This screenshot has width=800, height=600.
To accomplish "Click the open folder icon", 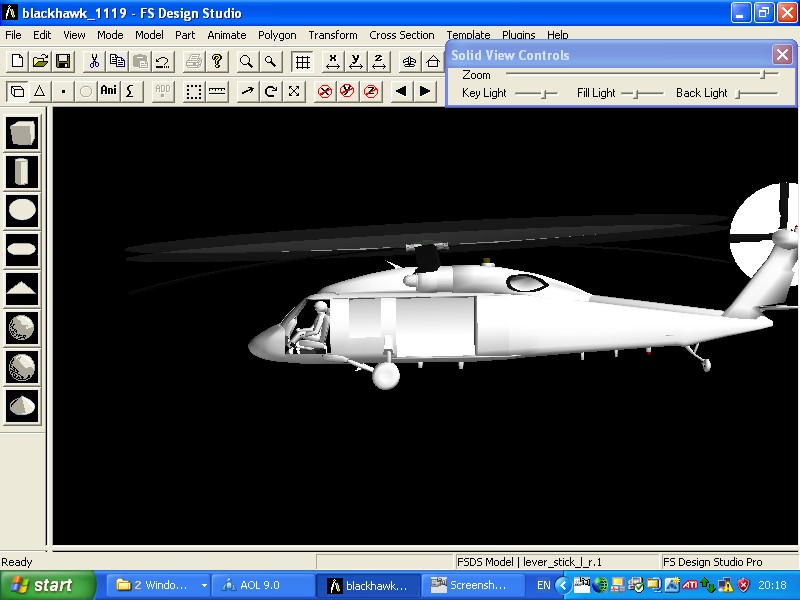I will click(x=40, y=62).
